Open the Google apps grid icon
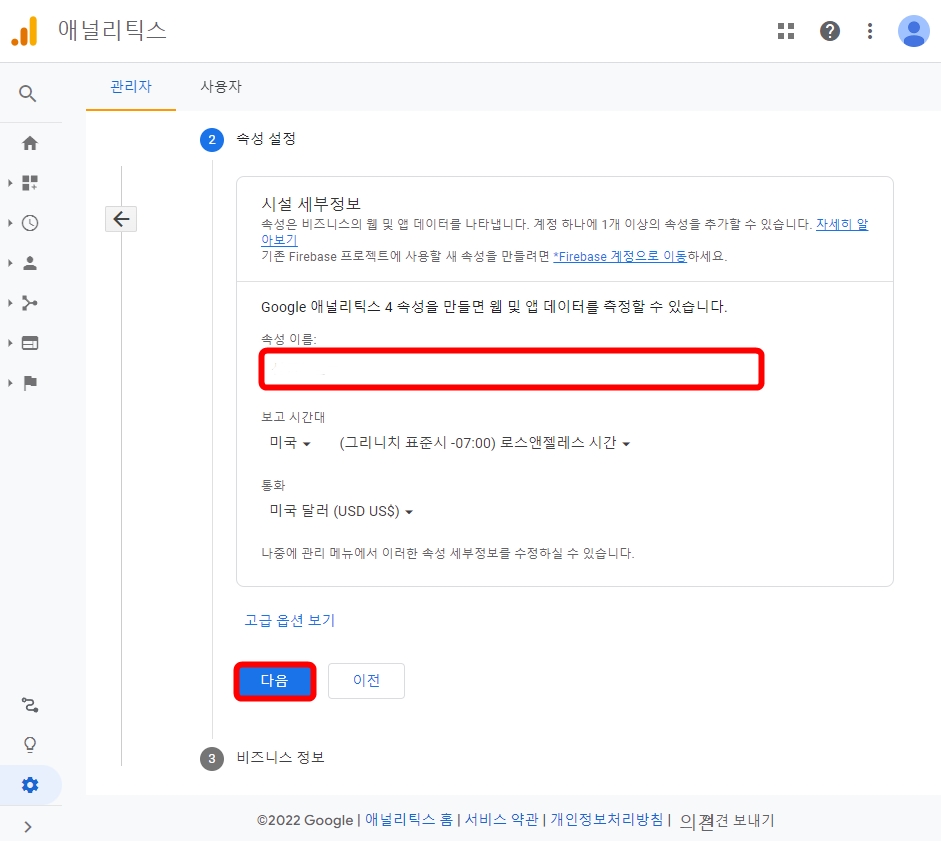 coord(786,31)
